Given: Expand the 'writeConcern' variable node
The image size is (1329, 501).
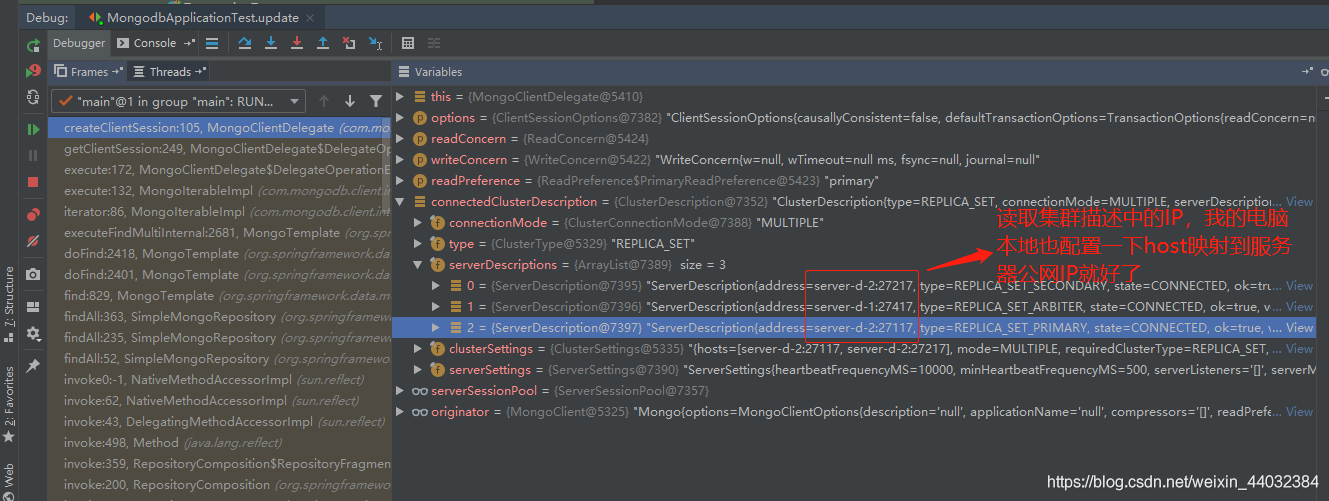Looking at the screenshot, I should tap(401, 160).
